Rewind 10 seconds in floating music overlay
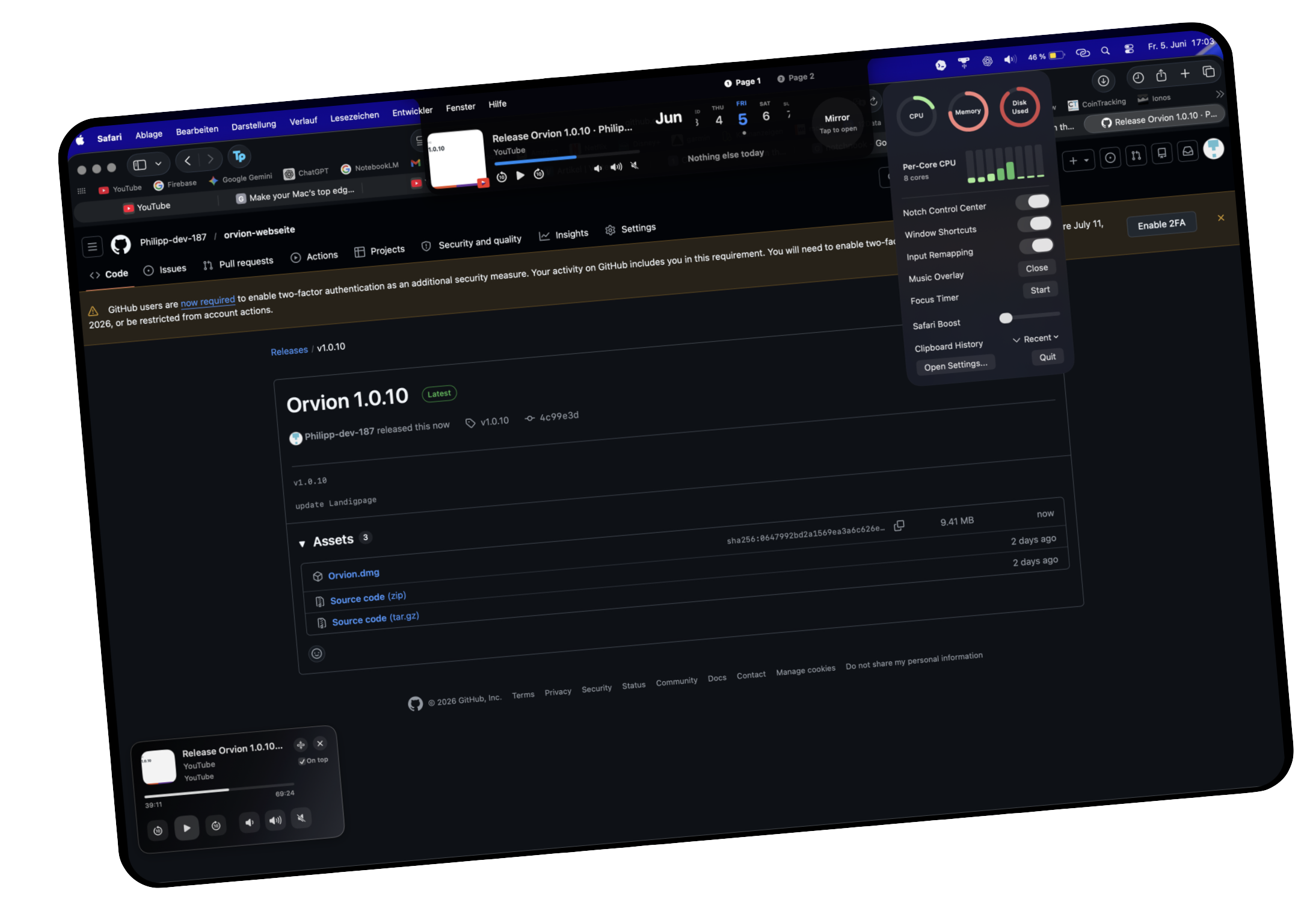This screenshot has height=911, width=1316. tap(158, 831)
